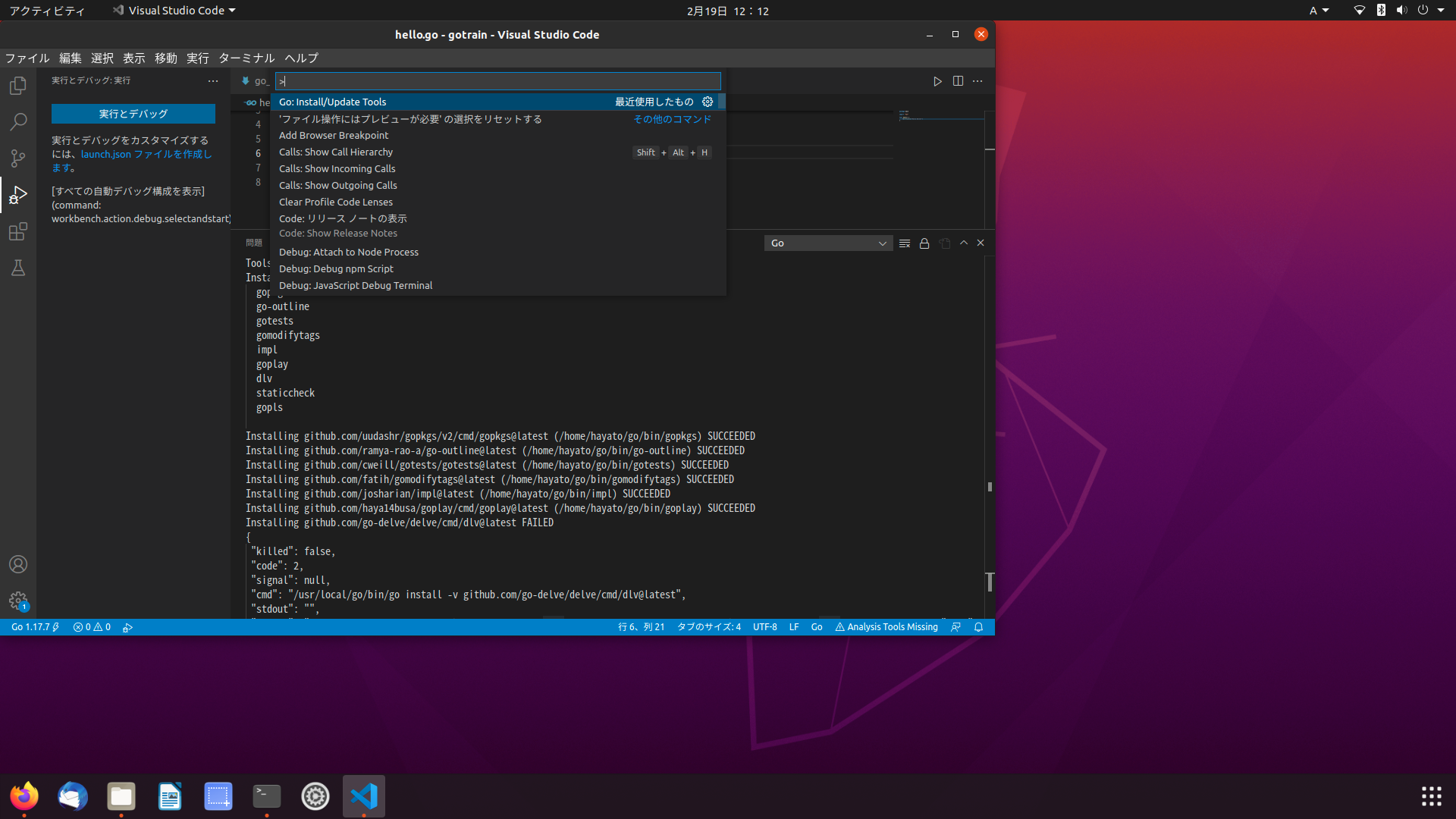Toggle split editor layout icon
This screenshot has height=819, width=1456.
pos(957,81)
